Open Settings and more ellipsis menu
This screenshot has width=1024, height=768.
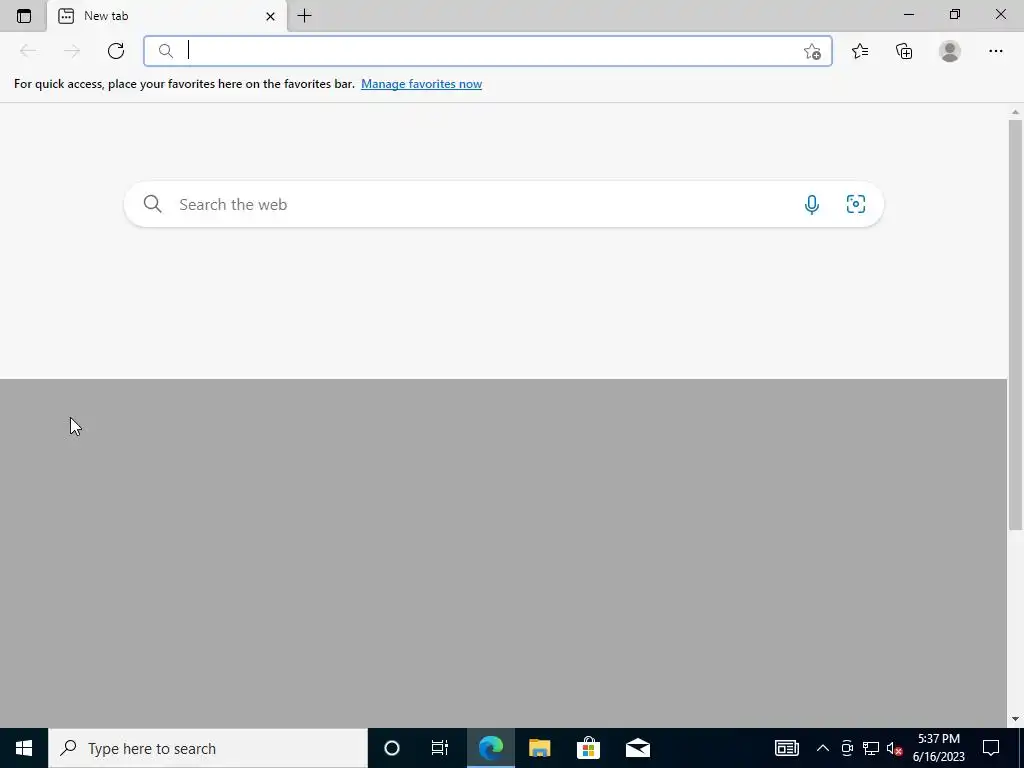coord(995,51)
